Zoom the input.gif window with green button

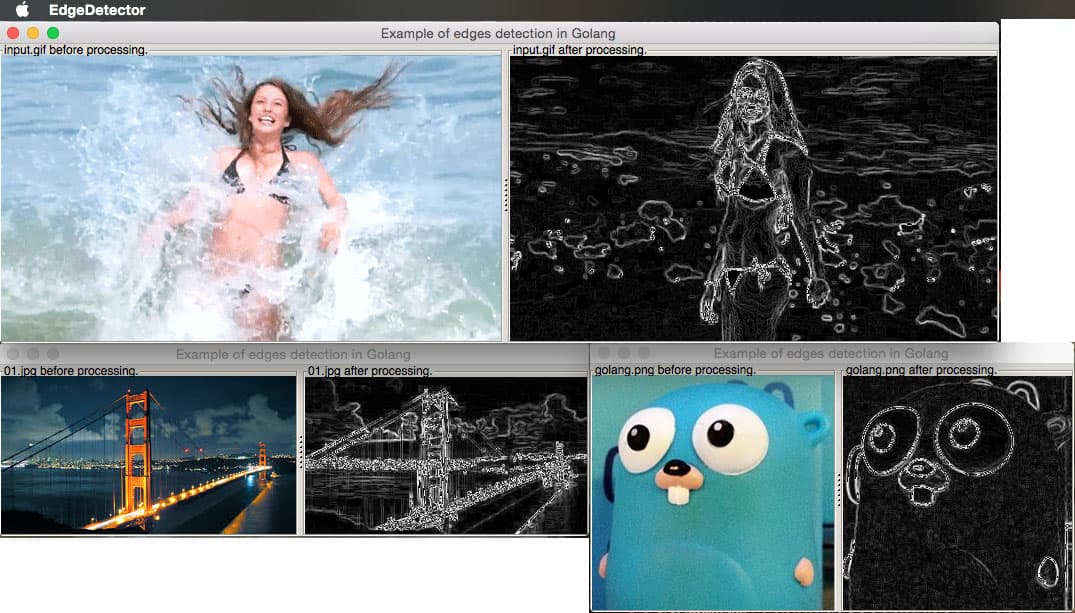click(x=53, y=33)
